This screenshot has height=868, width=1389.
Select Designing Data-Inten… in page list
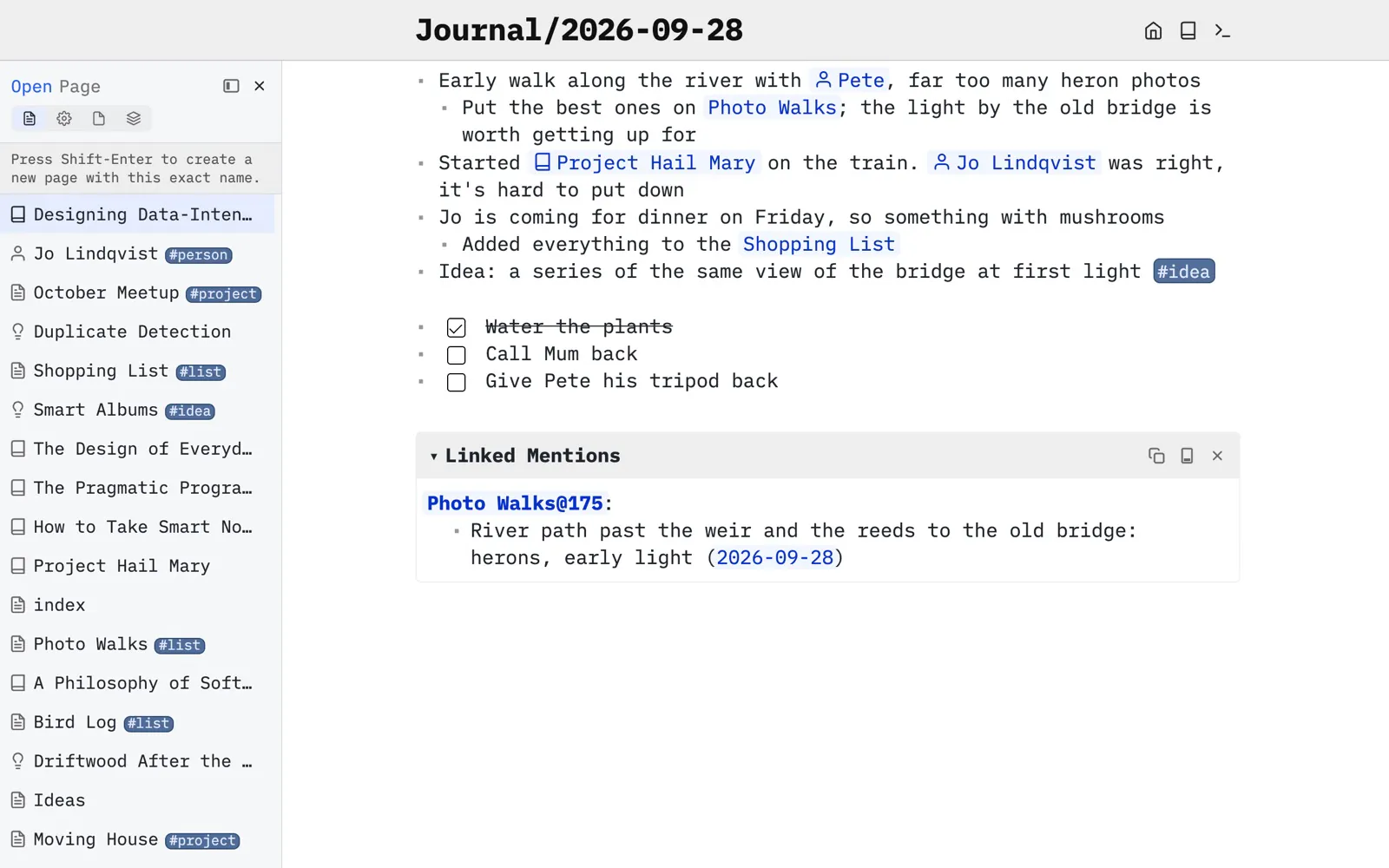(137, 214)
